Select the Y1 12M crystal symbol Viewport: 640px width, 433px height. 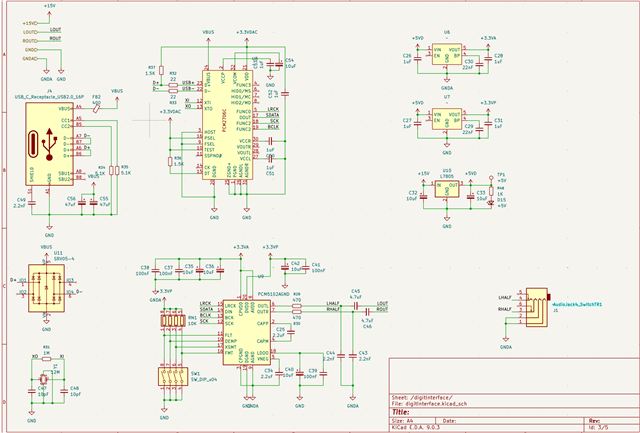(x=43, y=379)
